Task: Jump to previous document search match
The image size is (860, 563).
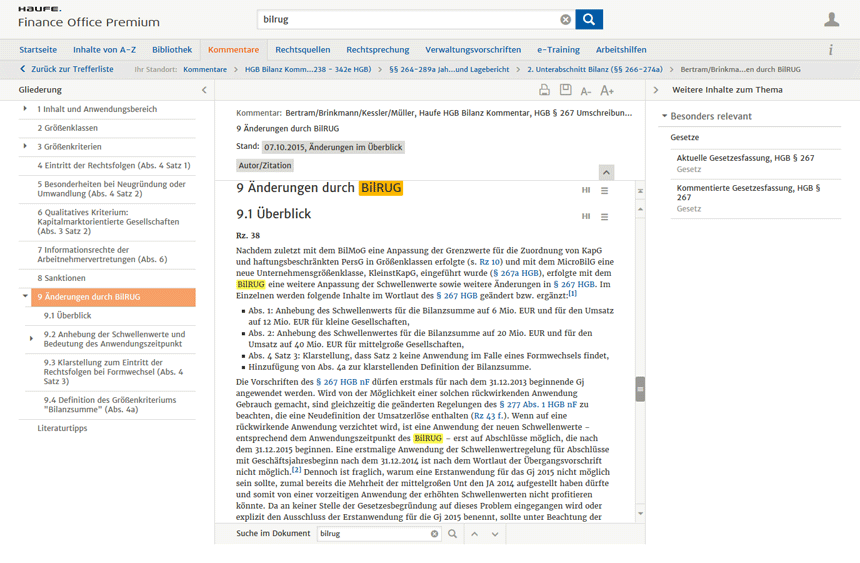Action: (474, 534)
